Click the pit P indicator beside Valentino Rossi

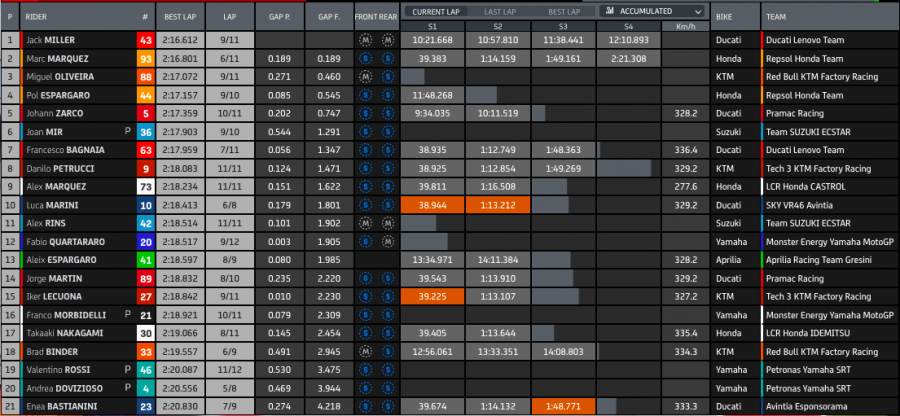(127, 370)
